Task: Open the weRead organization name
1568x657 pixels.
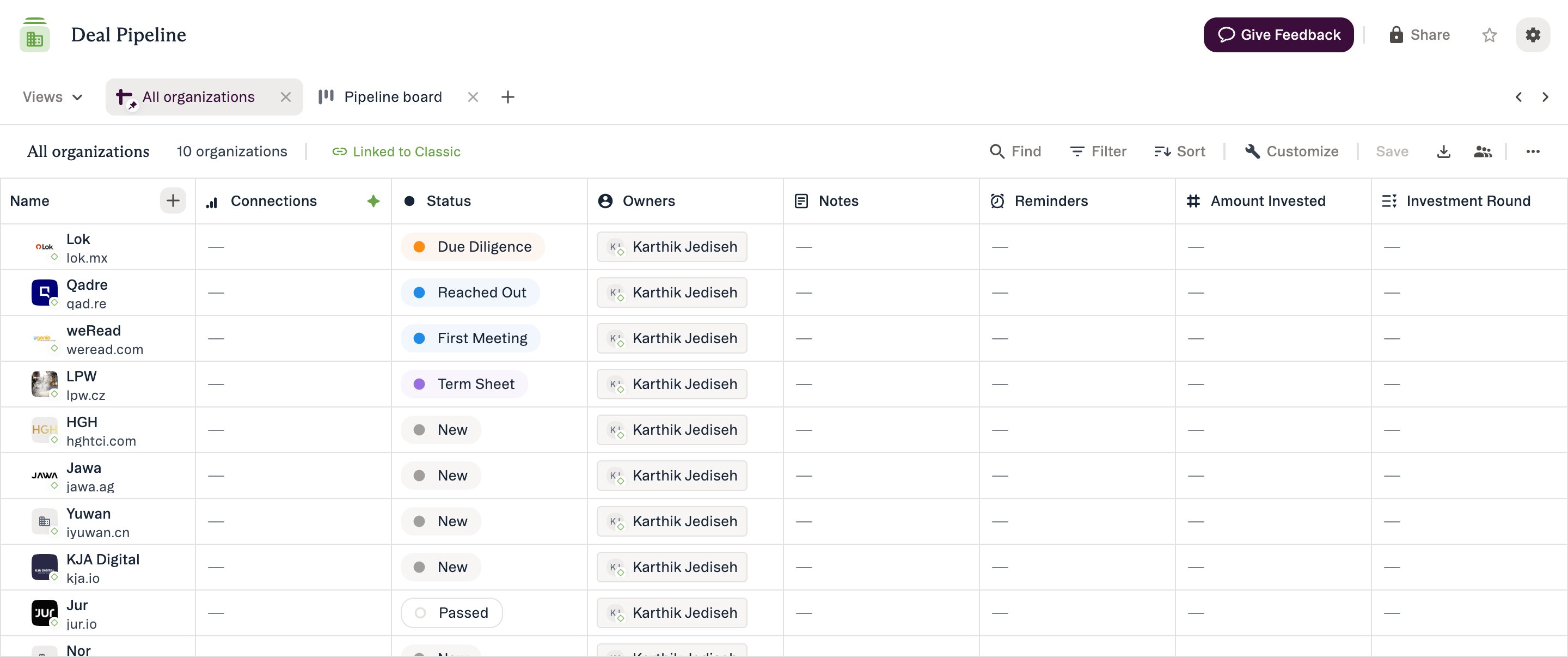Action: pyautogui.click(x=94, y=330)
